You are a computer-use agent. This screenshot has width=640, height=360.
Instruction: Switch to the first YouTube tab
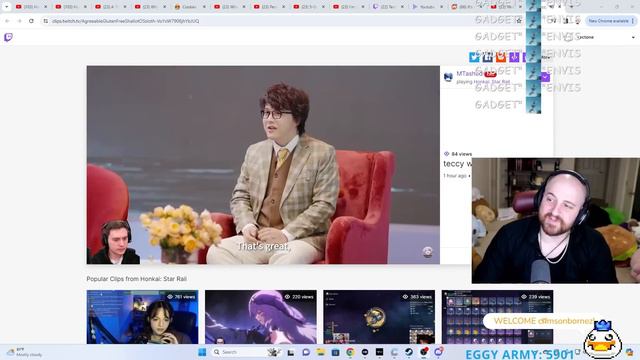(x=31, y=7)
